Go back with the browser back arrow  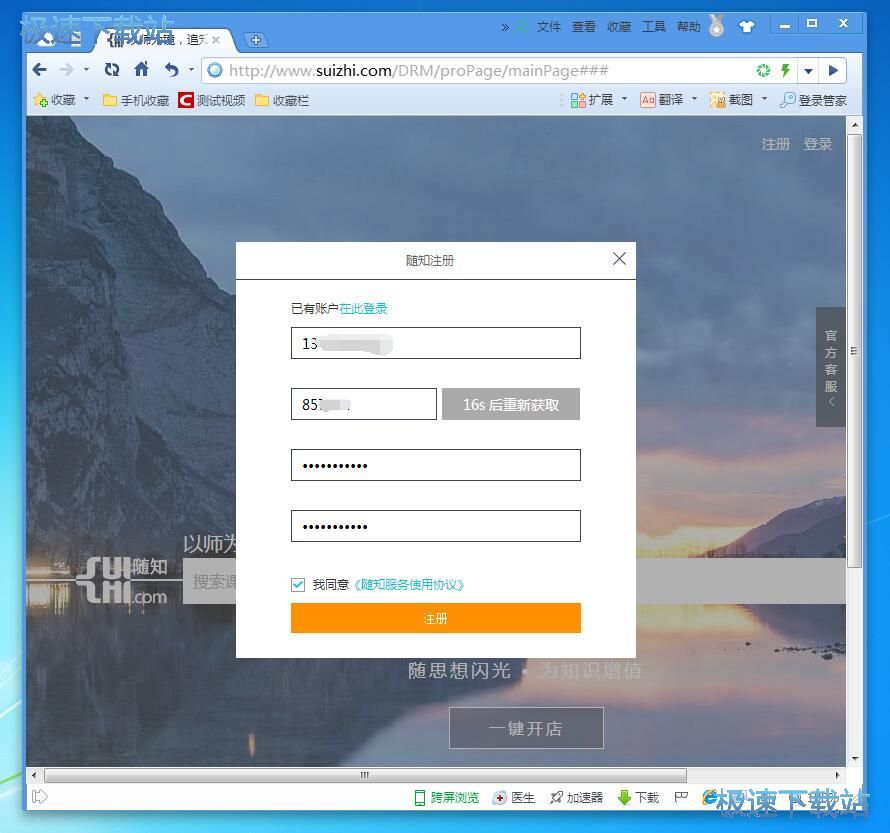pos(39,70)
